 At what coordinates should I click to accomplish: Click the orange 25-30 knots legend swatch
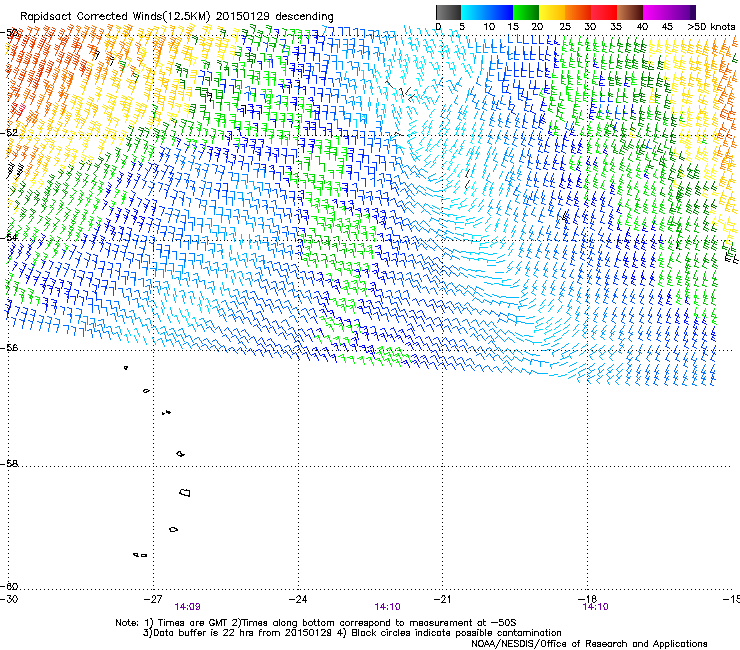(x=578, y=12)
